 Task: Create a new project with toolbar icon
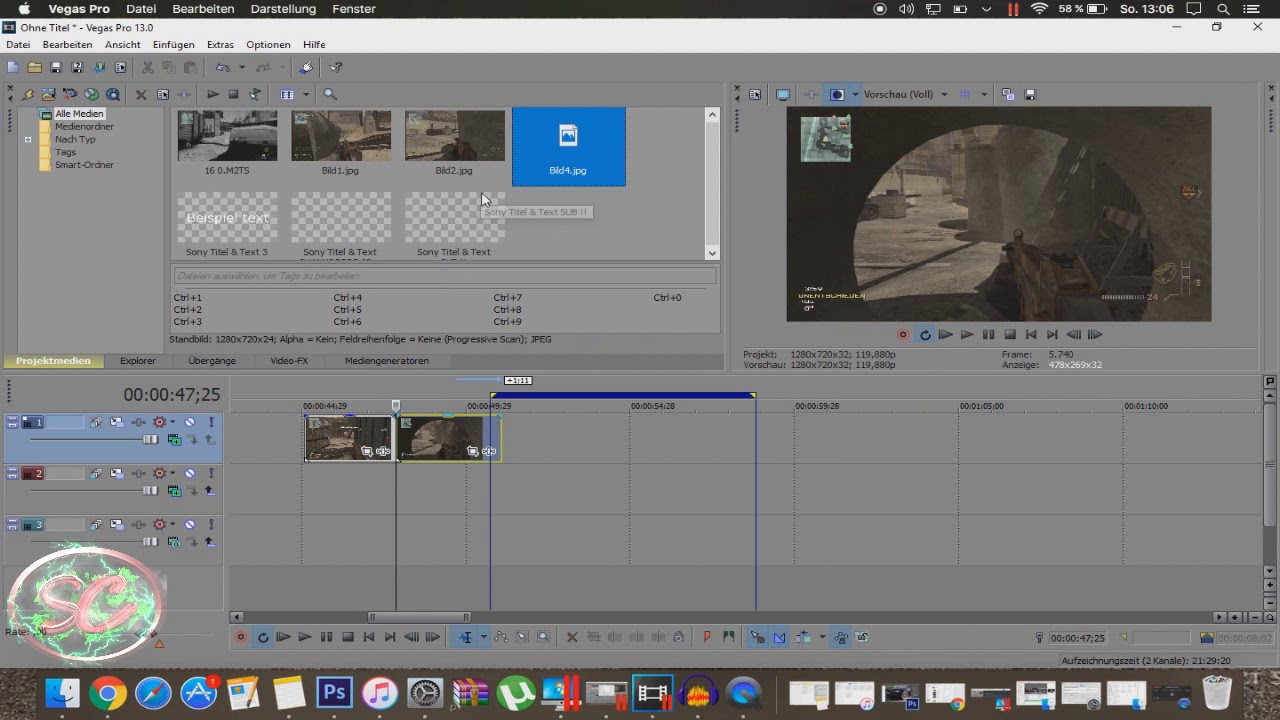tap(12, 67)
